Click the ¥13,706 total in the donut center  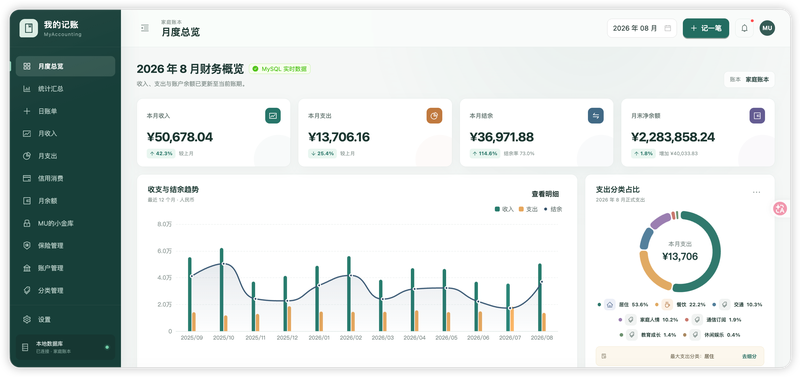pos(680,257)
